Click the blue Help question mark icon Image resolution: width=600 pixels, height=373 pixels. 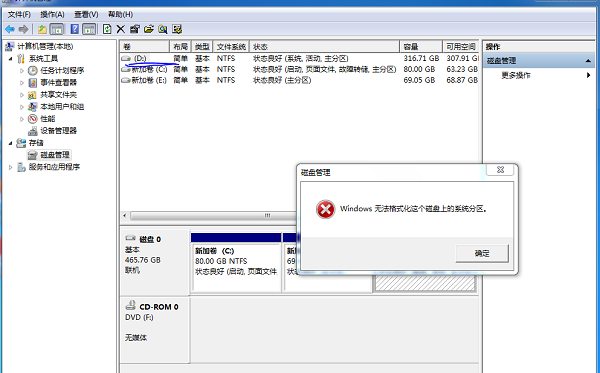click(x=75, y=29)
